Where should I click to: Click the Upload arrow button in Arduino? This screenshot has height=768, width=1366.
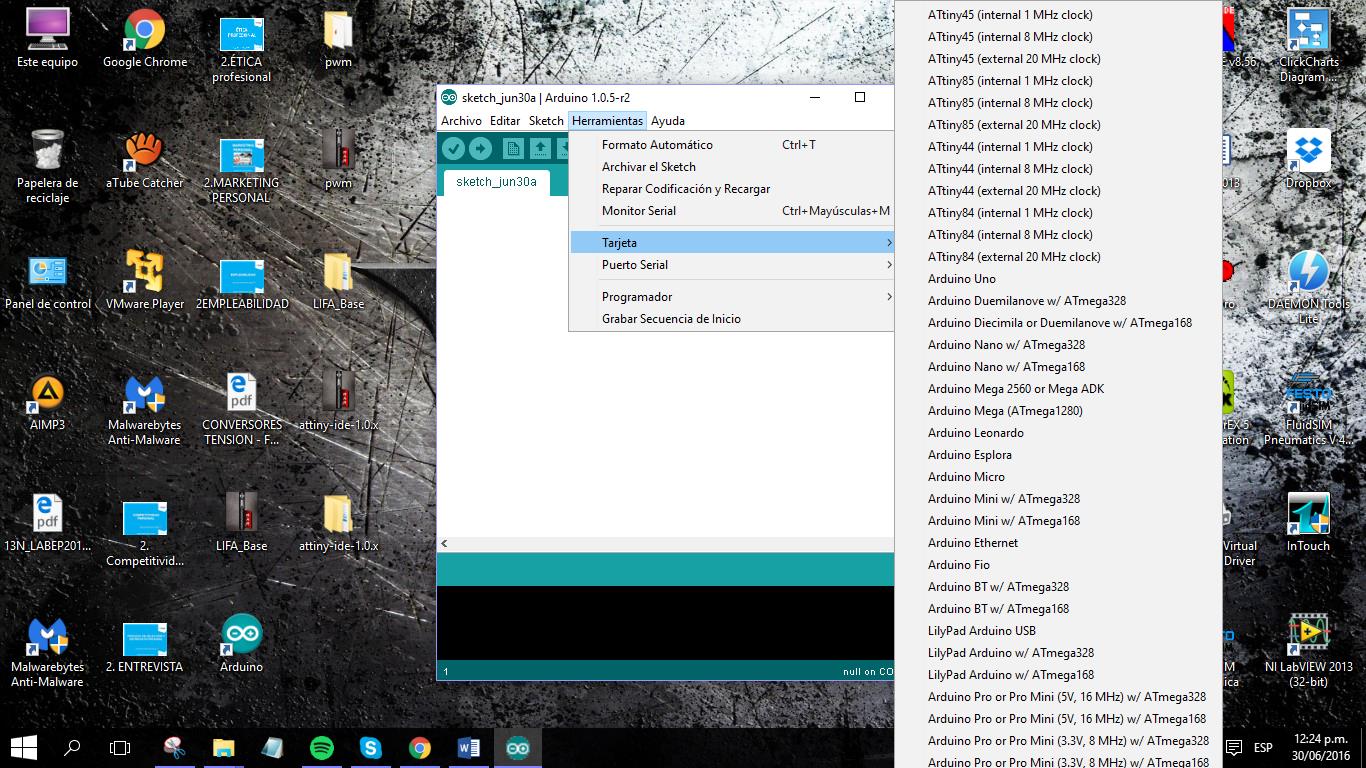click(x=480, y=148)
